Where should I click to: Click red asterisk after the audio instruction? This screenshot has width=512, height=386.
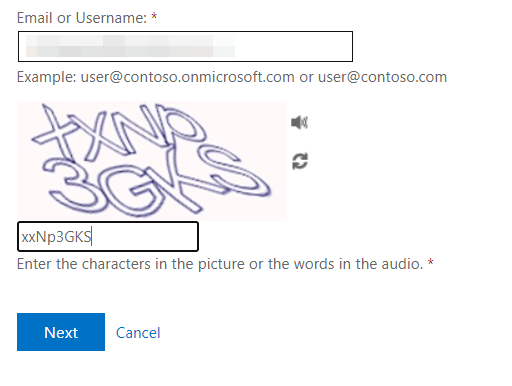point(430,262)
